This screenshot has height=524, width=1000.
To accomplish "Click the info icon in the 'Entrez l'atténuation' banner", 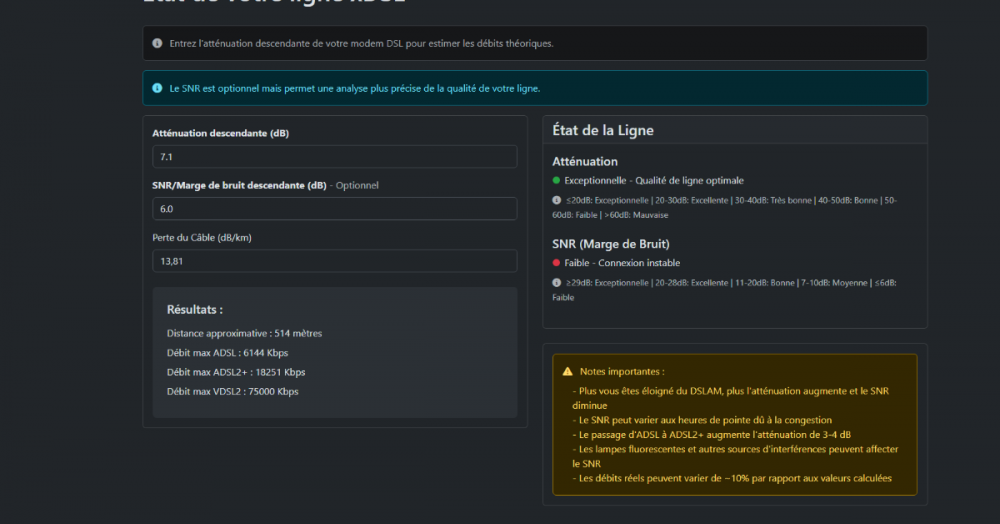I will point(157,43).
